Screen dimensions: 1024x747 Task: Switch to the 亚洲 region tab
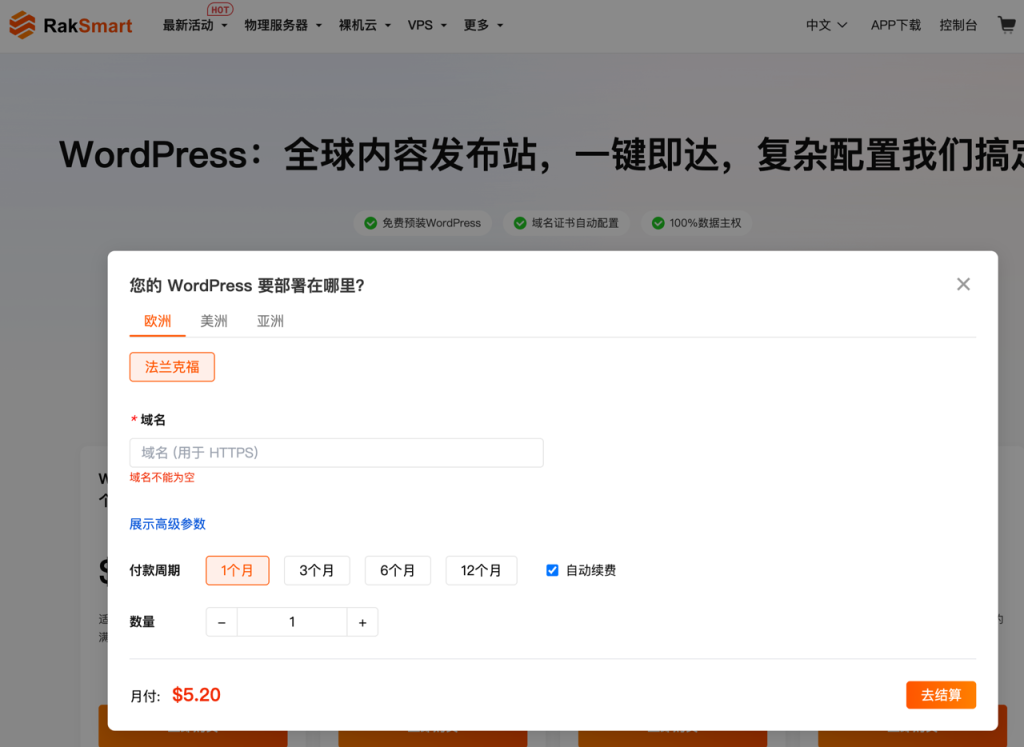[x=270, y=321]
